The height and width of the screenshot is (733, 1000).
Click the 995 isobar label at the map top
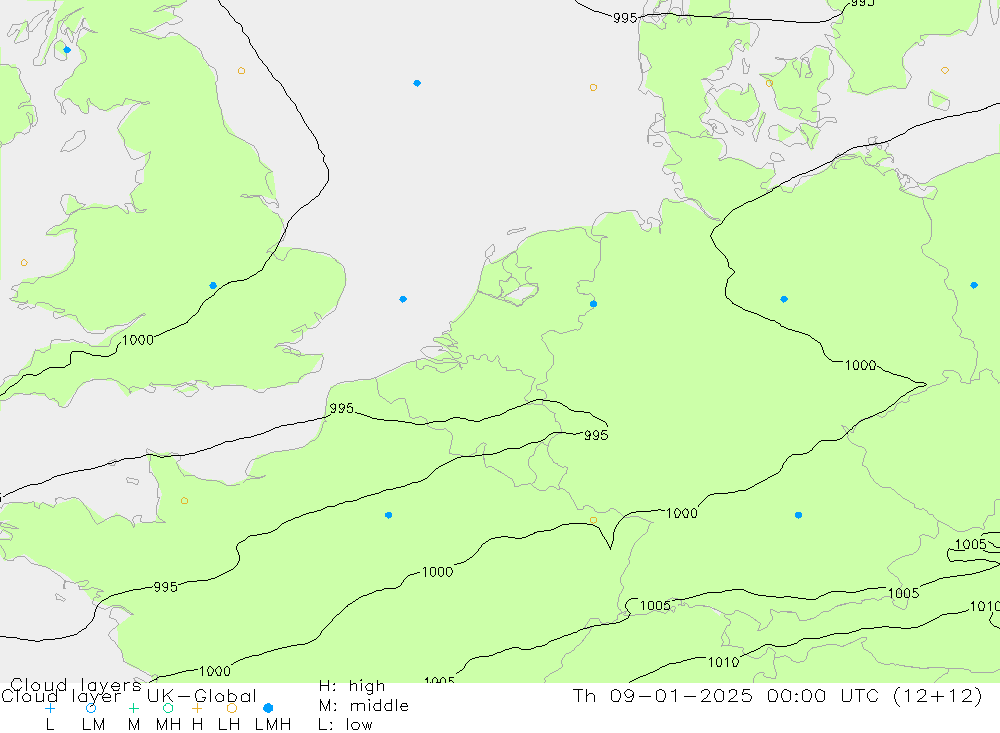click(625, 18)
